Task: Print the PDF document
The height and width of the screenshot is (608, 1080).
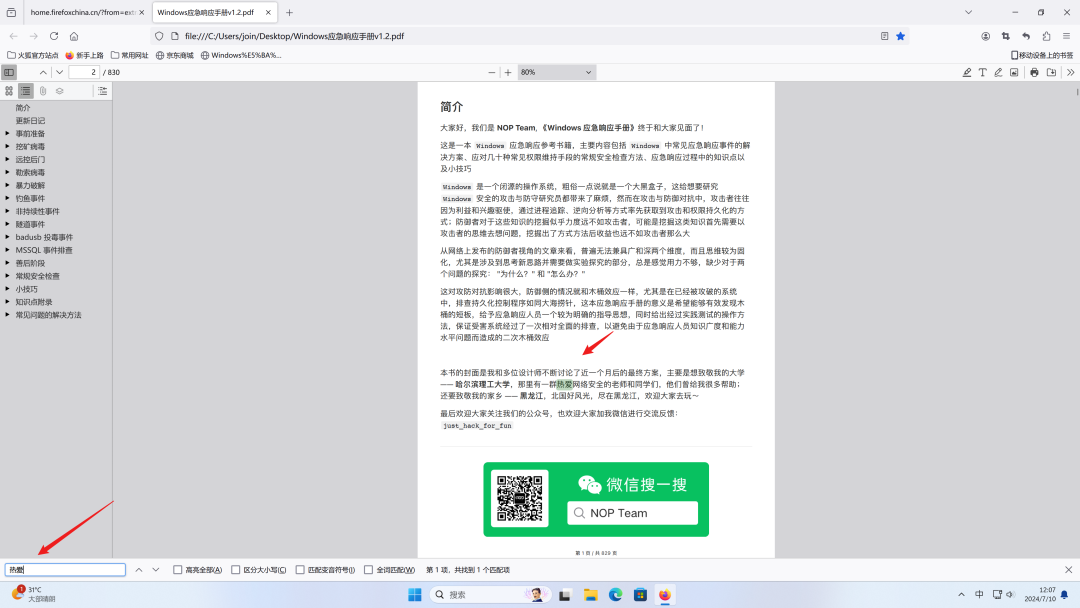Action: coord(1034,72)
